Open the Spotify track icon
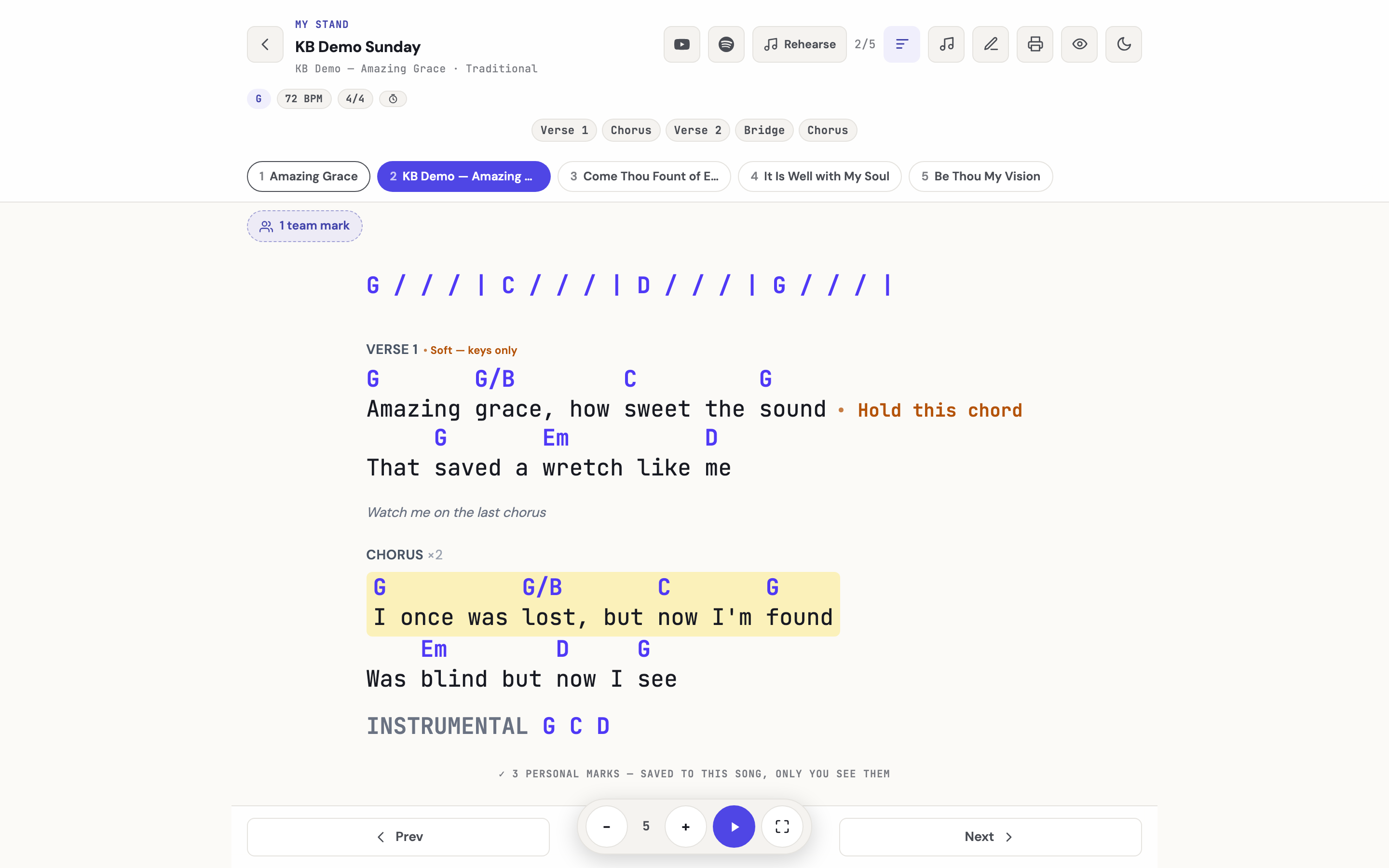1389x868 pixels. pos(726,44)
